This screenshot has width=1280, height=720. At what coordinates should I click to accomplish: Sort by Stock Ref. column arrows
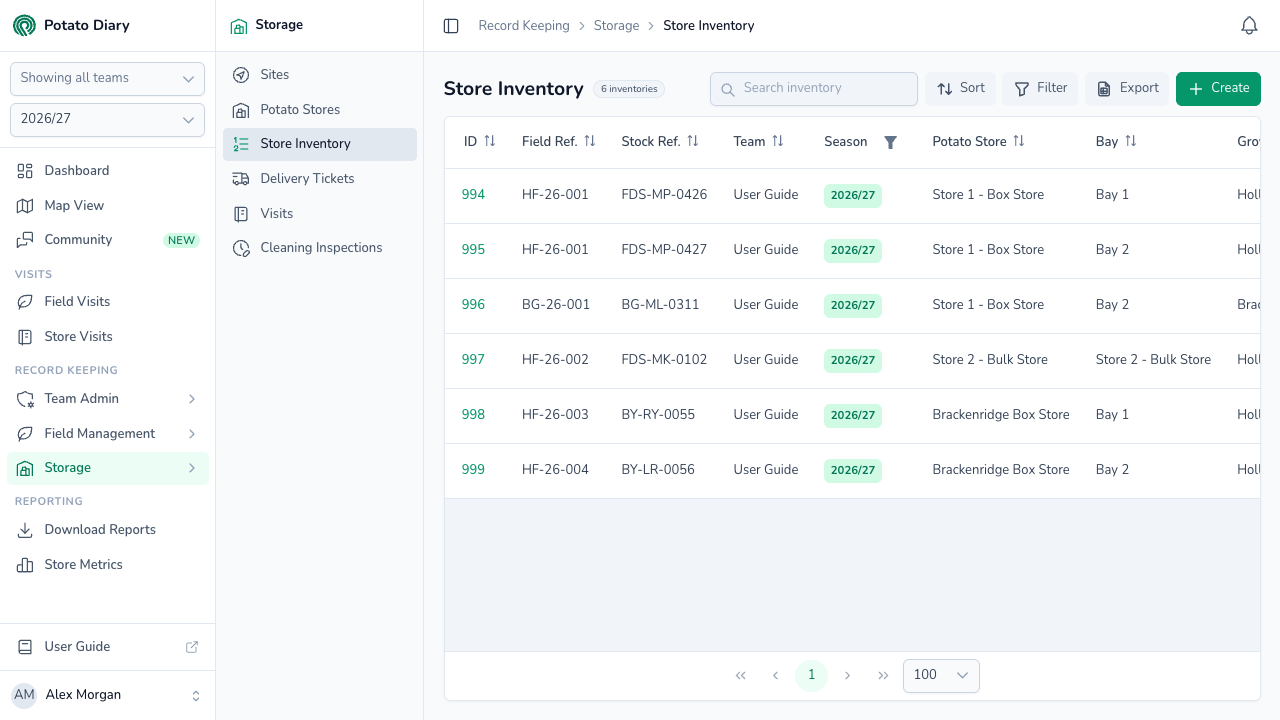(693, 142)
